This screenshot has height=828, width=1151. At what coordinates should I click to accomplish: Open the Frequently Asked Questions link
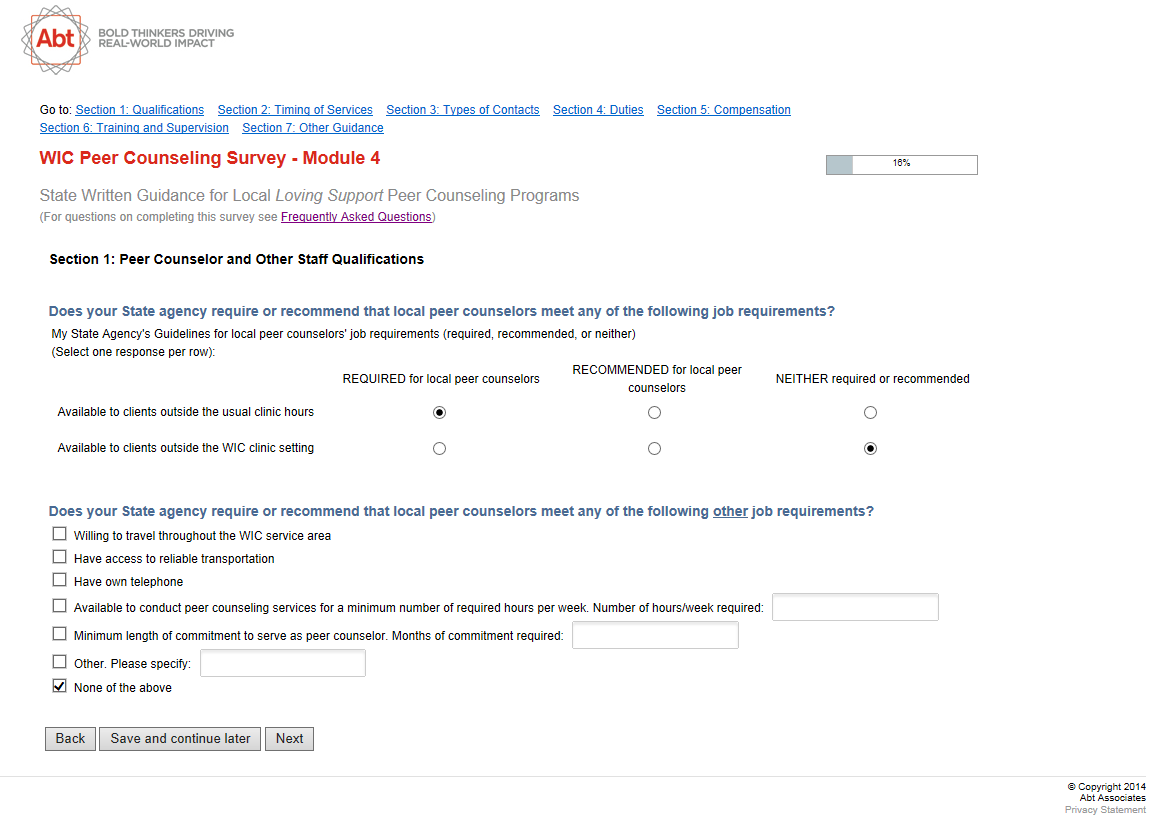point(356,217)
